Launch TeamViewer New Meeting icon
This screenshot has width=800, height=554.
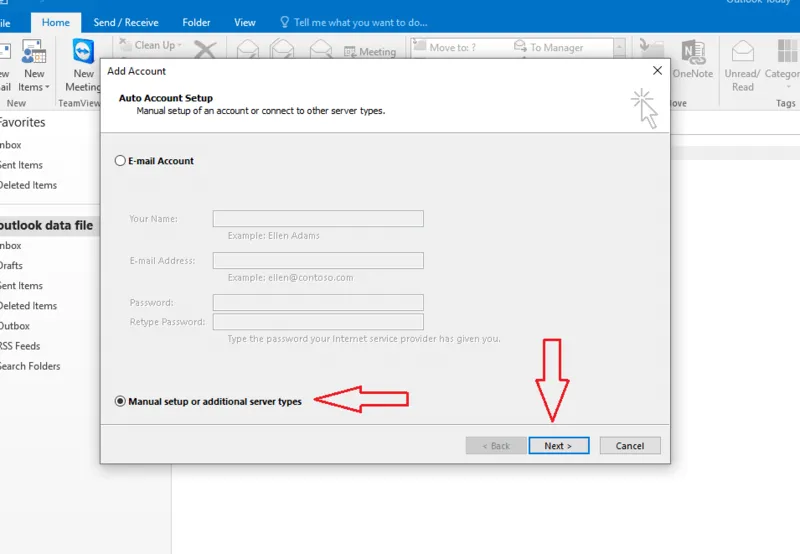pyautogui.click(x=83, y=51)
